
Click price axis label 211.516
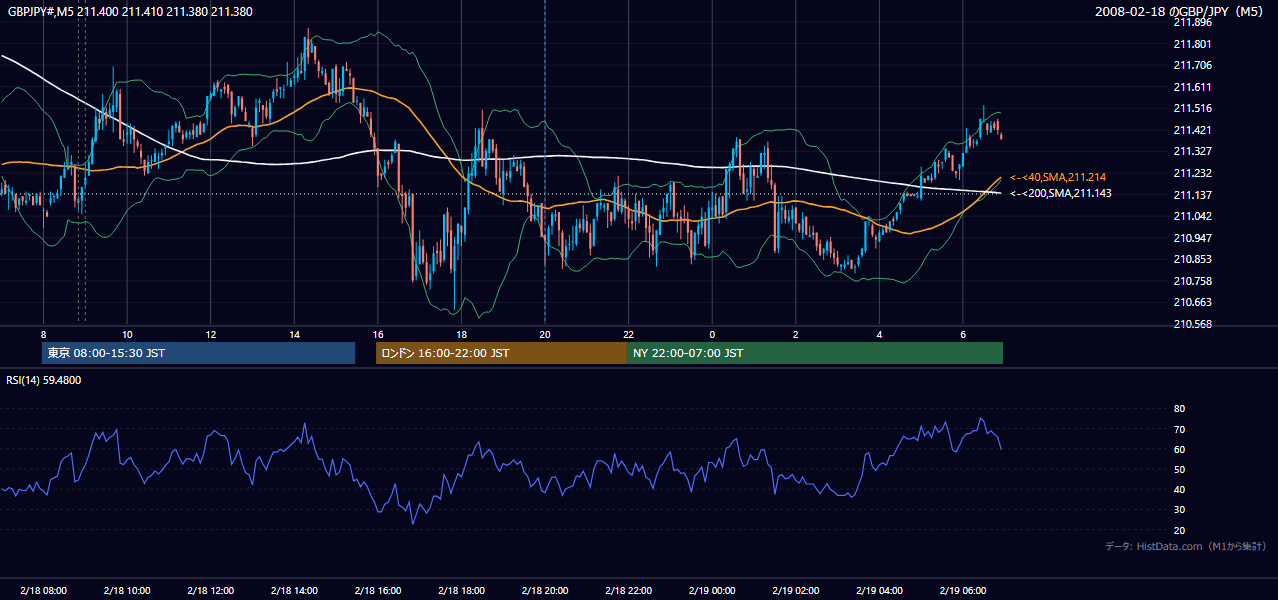[1192, 108]
